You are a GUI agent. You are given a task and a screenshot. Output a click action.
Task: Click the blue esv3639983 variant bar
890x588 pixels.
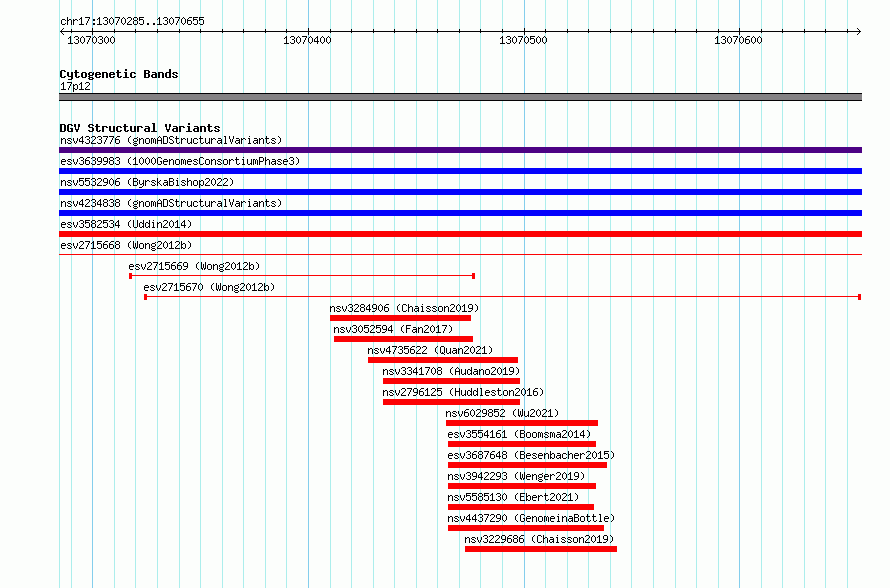(460, 171)
